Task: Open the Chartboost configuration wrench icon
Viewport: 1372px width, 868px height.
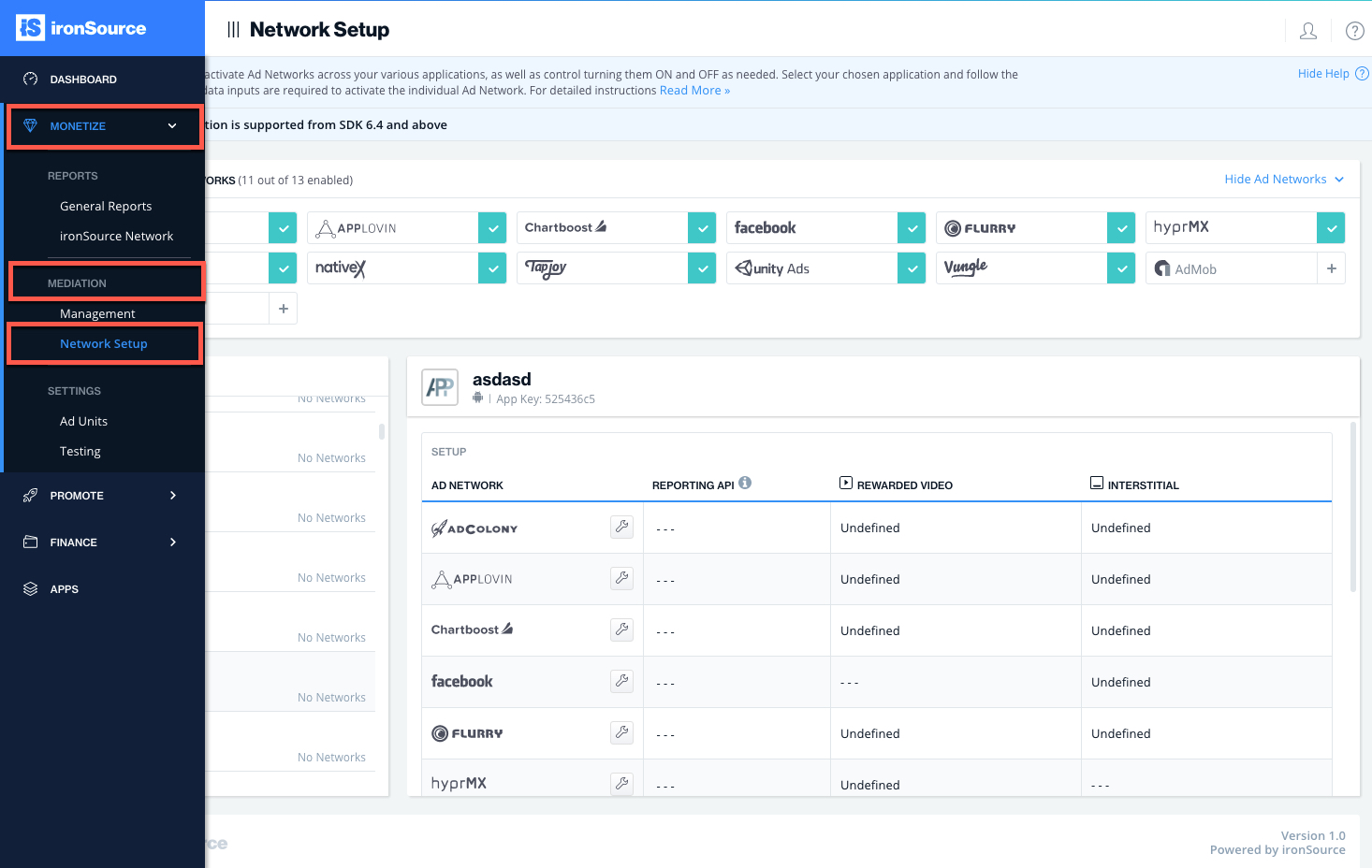Action: point(621,629)
